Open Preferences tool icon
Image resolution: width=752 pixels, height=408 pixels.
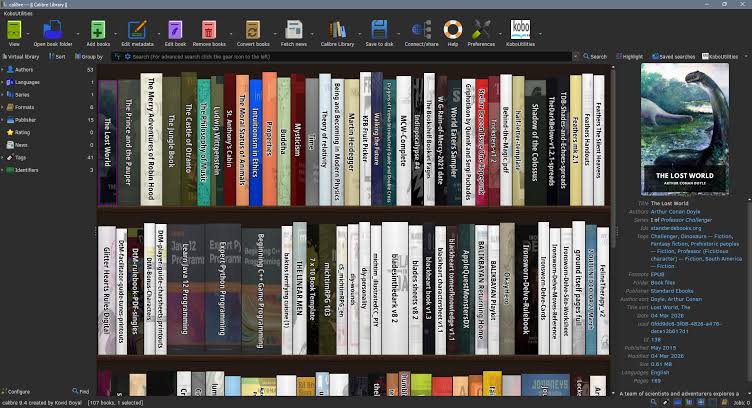coord(481,30)
